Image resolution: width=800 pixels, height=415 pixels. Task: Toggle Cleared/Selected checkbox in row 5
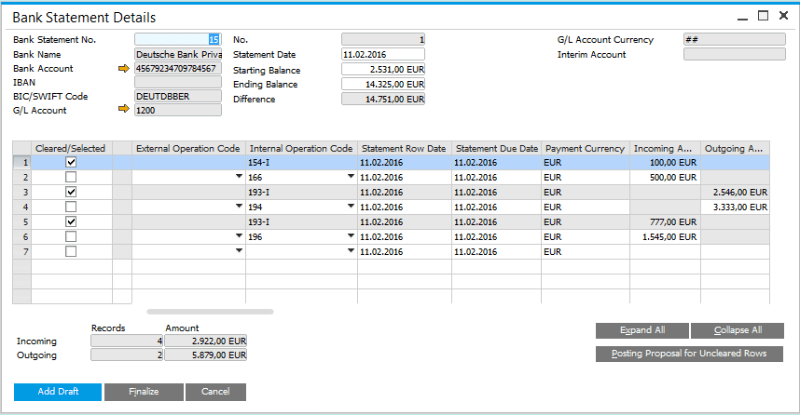coord(71,222)
